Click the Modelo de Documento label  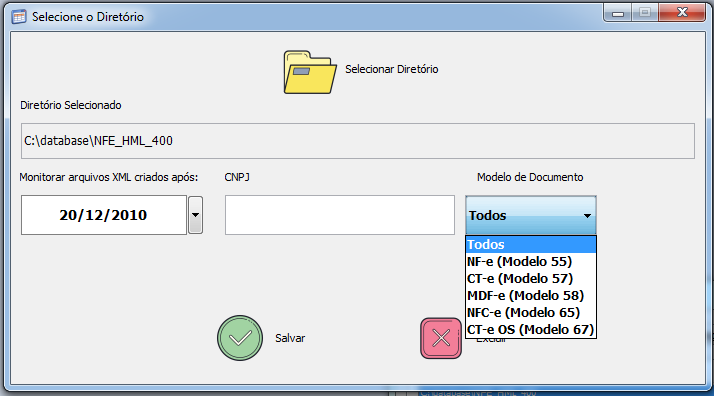point(530,178)
